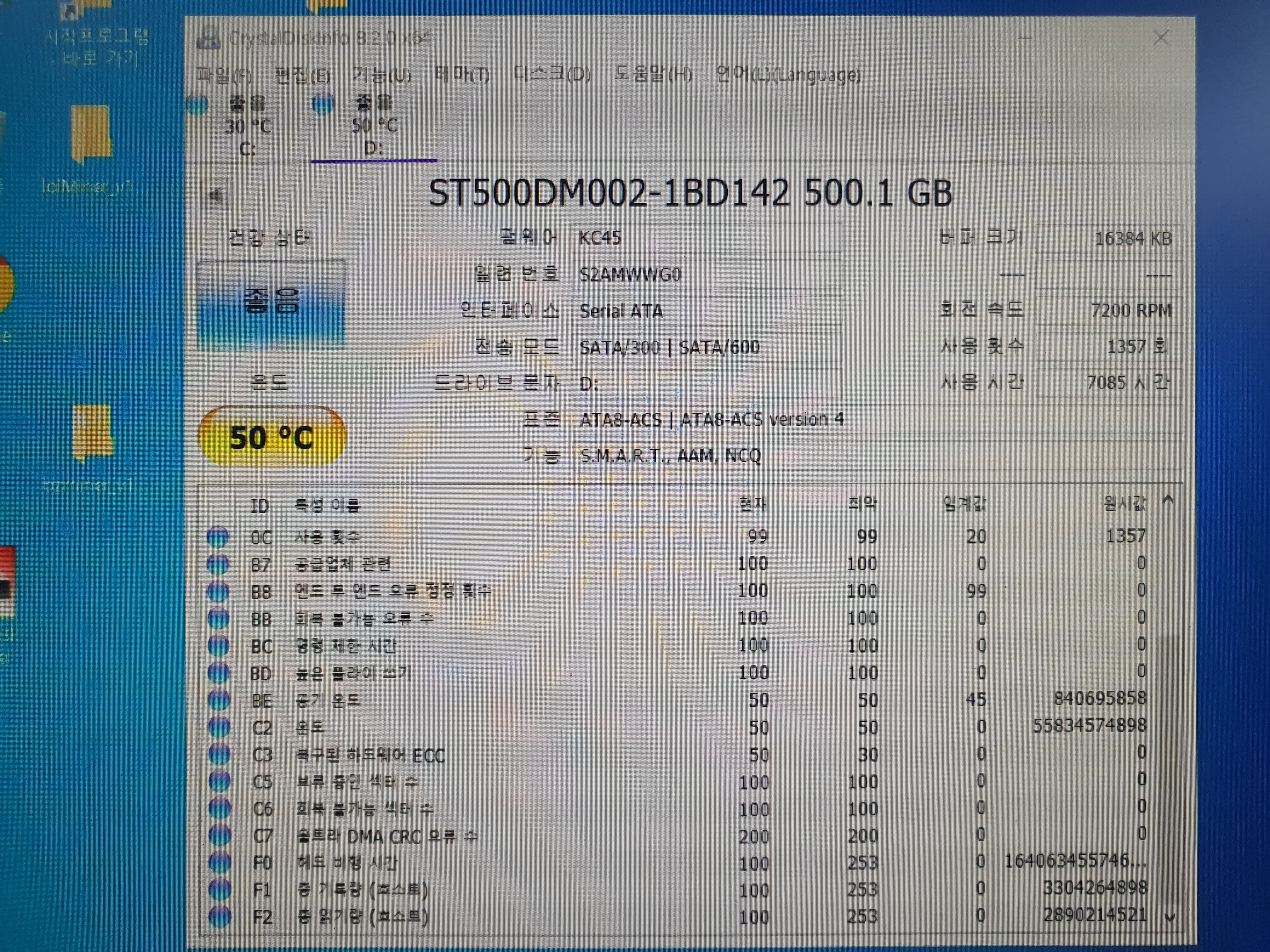Click the status orb for row BB
1270x952 pixels.
pyautogui.click(x=218, y=619)
